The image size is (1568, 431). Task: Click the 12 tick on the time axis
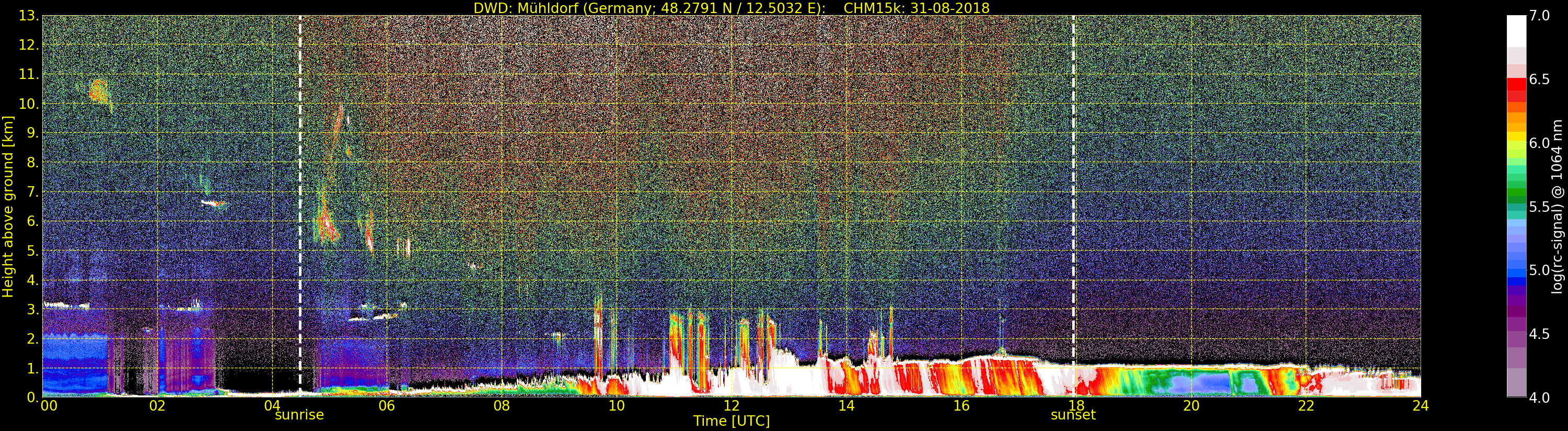[x=731, y=406]
